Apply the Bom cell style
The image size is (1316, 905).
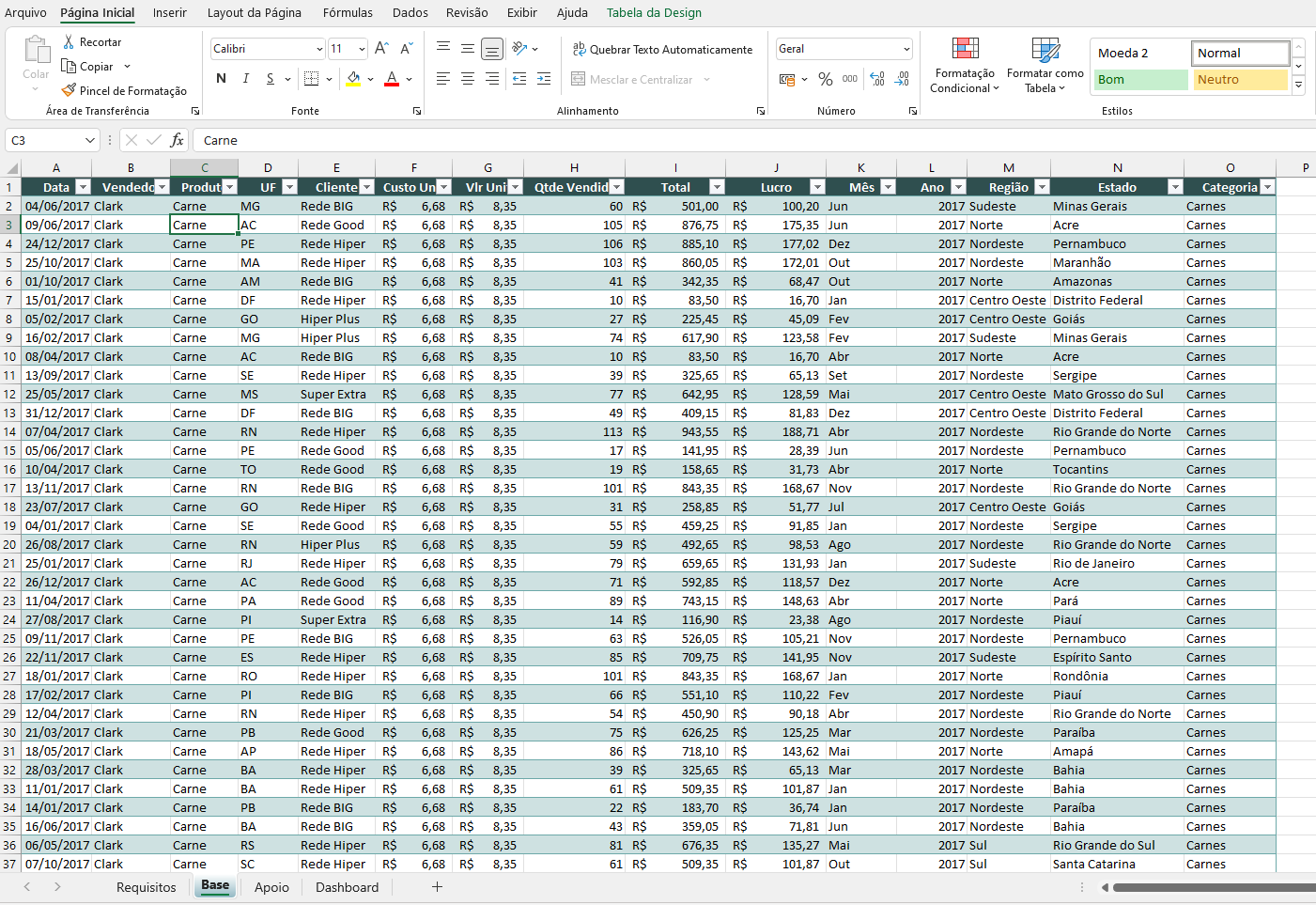coord(1140,80)
